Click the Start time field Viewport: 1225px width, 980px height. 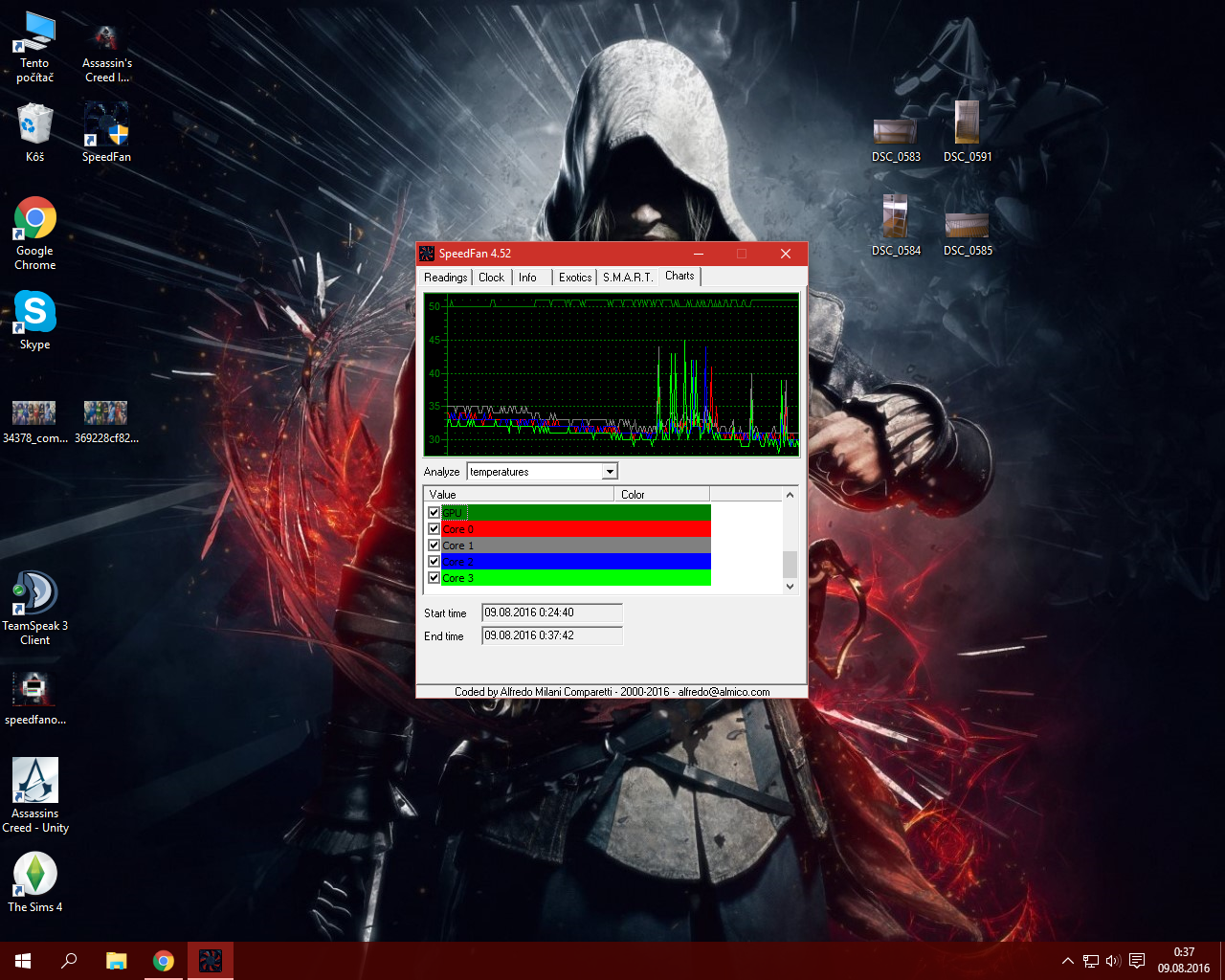(x=552, y=612)
